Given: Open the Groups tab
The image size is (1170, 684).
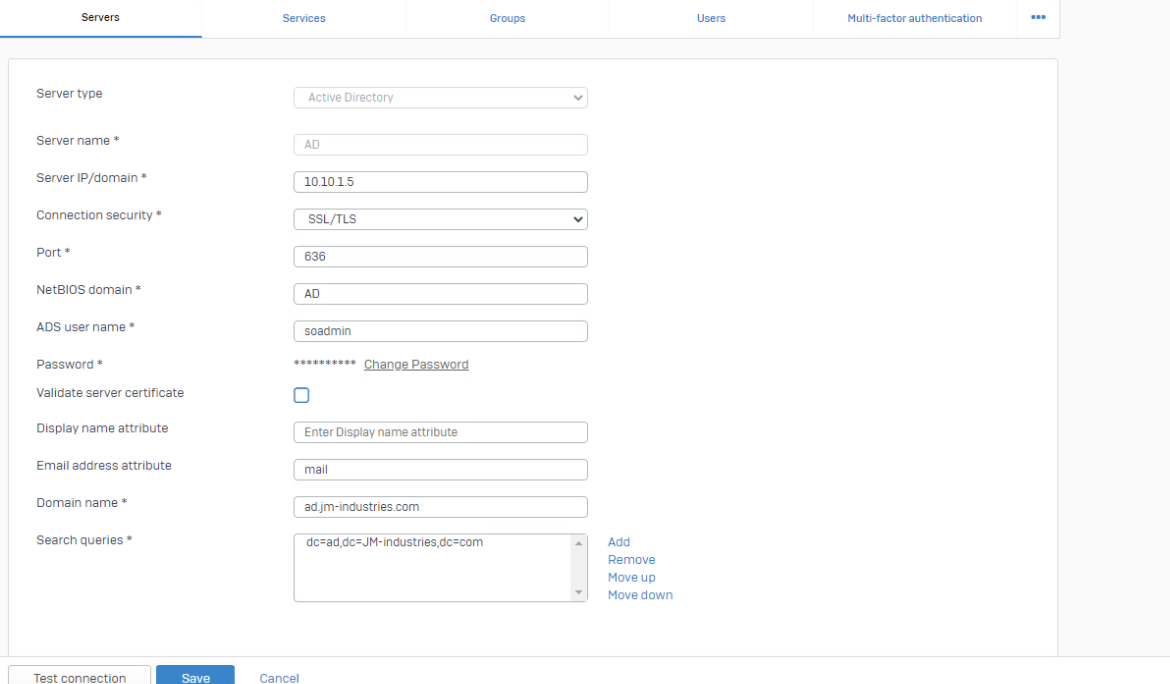Looking at the screenshot, I should (x=507, y=18).
